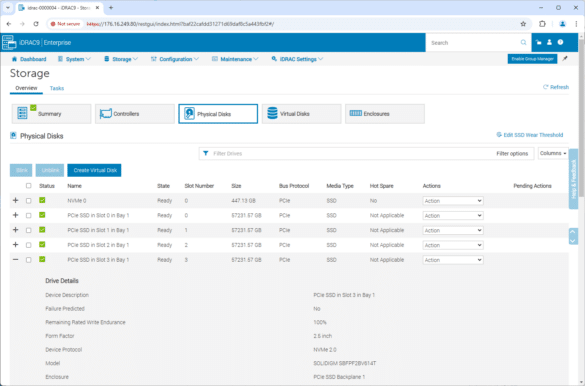Click the Physical Disks drive icon
Image resolution: width=585 pixels, height=386 pixels.
tap(190, 113)
